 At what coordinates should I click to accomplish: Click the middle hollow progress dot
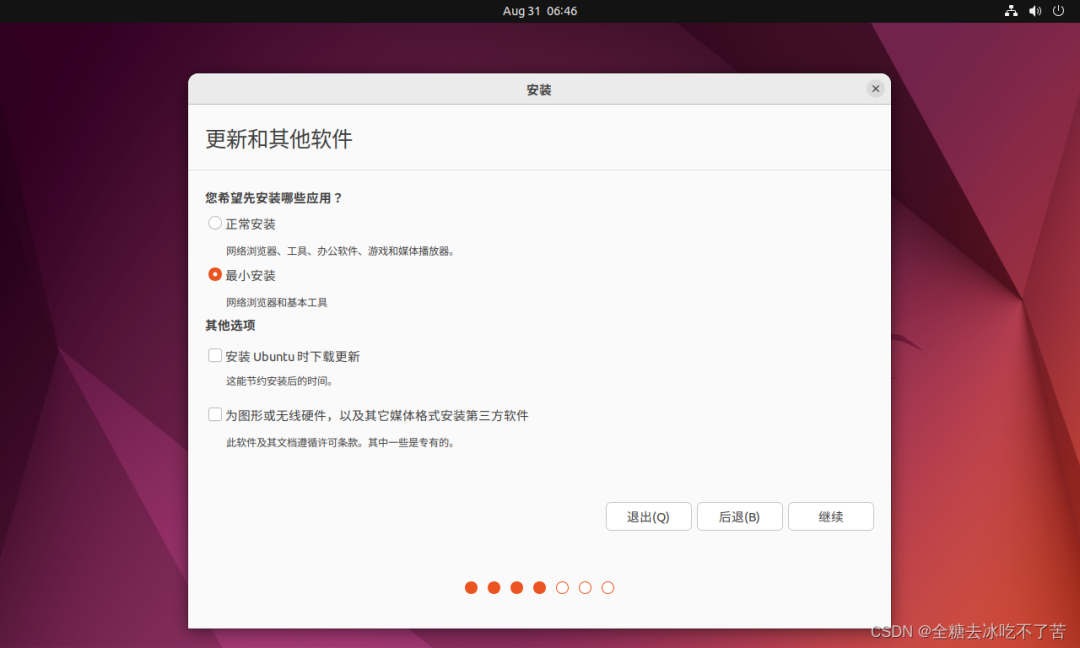[585, 588]
